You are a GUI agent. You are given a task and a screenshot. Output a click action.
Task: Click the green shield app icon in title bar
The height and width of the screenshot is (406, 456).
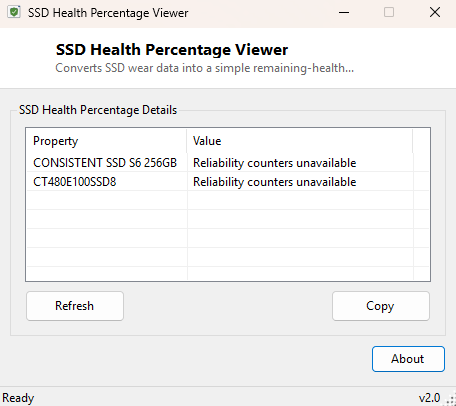(x=14, y=12)
